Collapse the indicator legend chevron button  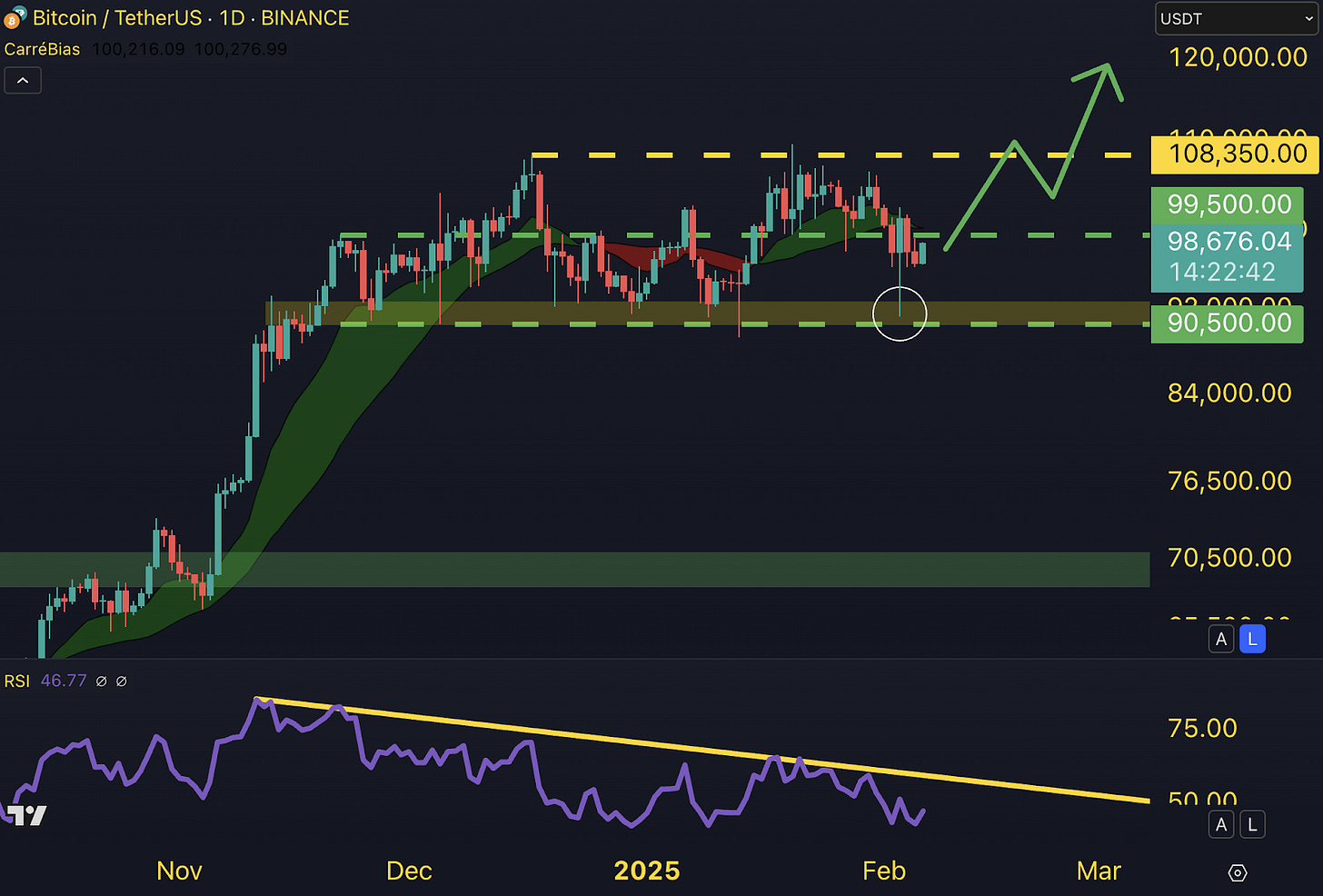(23, 81)
